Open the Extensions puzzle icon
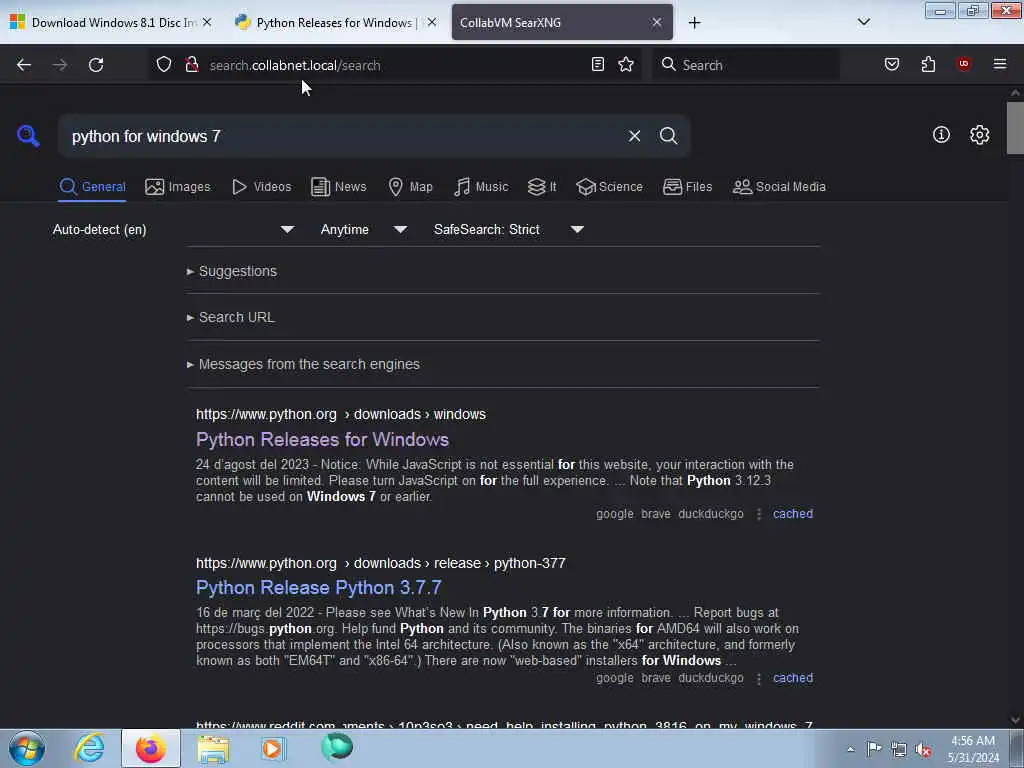The width and height of the screenshot is (1024, 768). click(x=928, y=64)
